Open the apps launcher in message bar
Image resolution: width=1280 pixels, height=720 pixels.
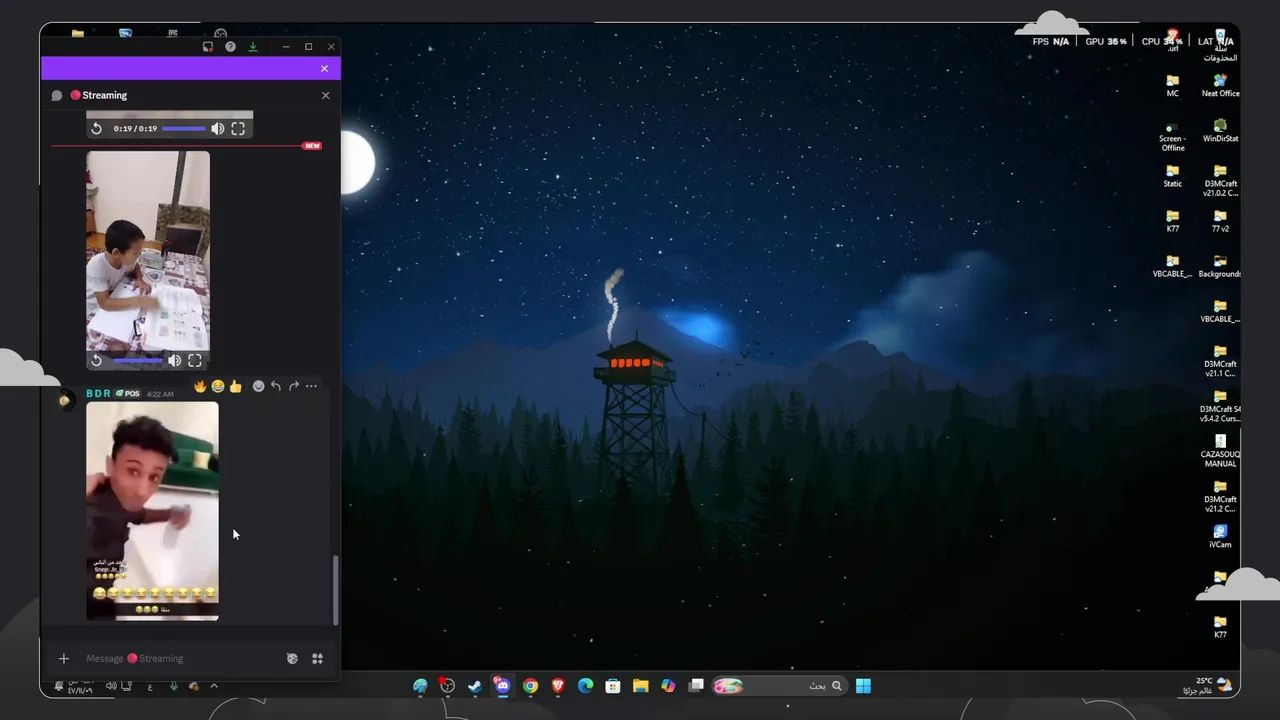[x=317, y=658]
